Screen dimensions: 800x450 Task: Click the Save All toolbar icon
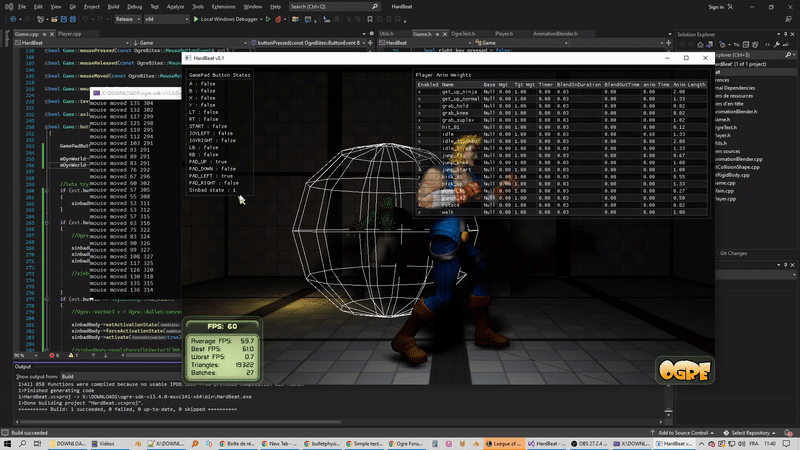click(73, 19)
